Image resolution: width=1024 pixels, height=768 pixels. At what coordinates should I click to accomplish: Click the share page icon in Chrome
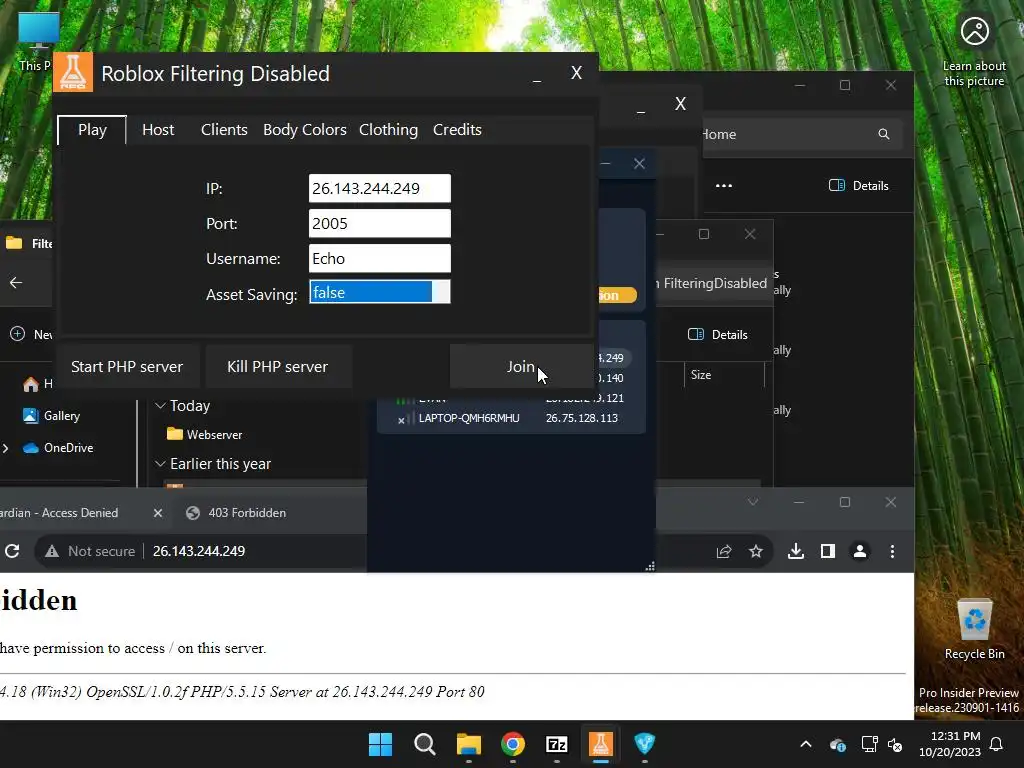click(724, 552)
